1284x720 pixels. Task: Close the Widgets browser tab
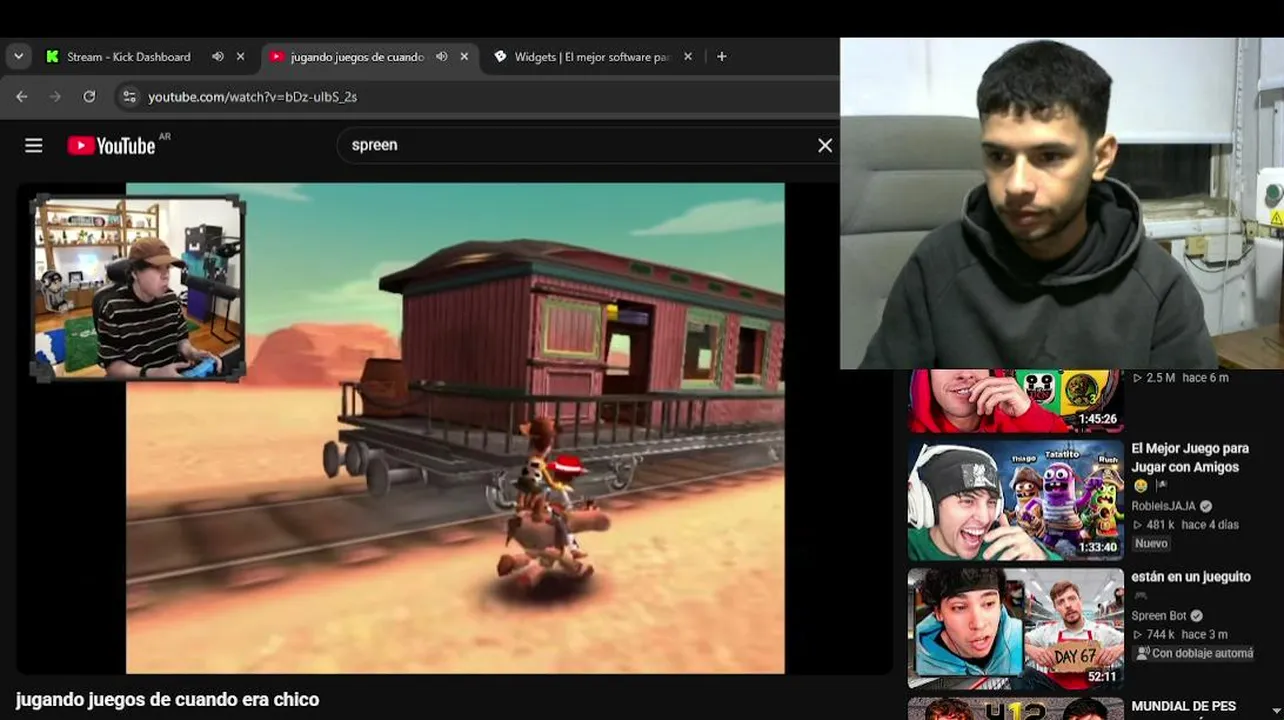688,57
